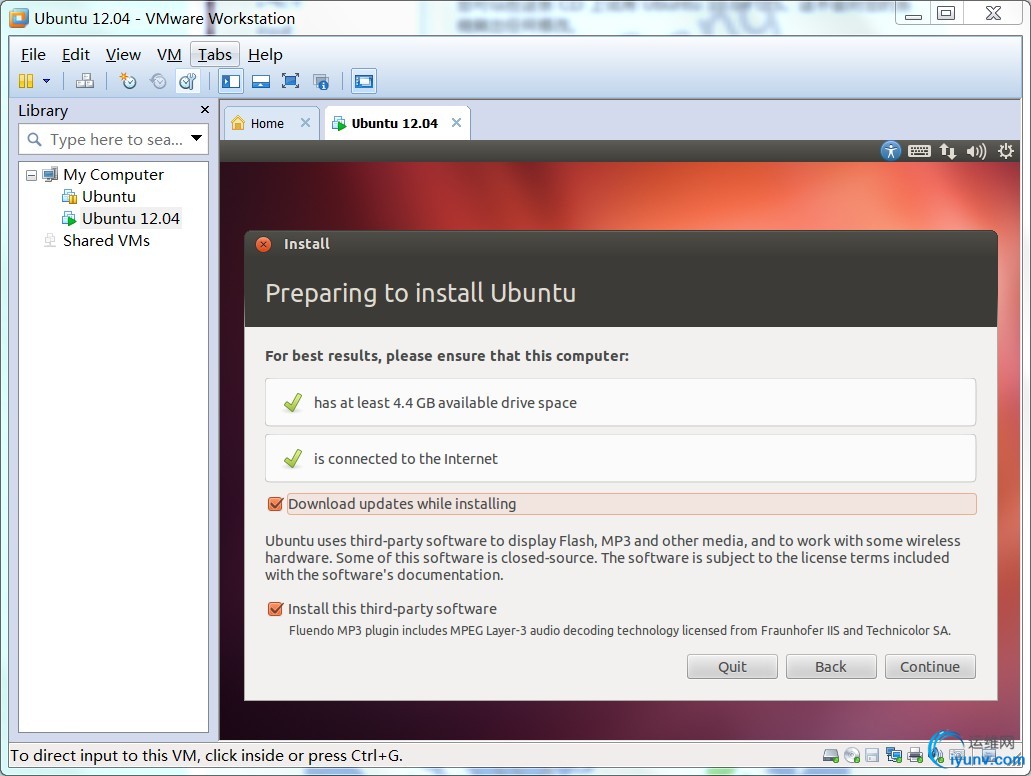Collapse the My Computer tree node
The image size is (1031, 776).
pos(31,175)
